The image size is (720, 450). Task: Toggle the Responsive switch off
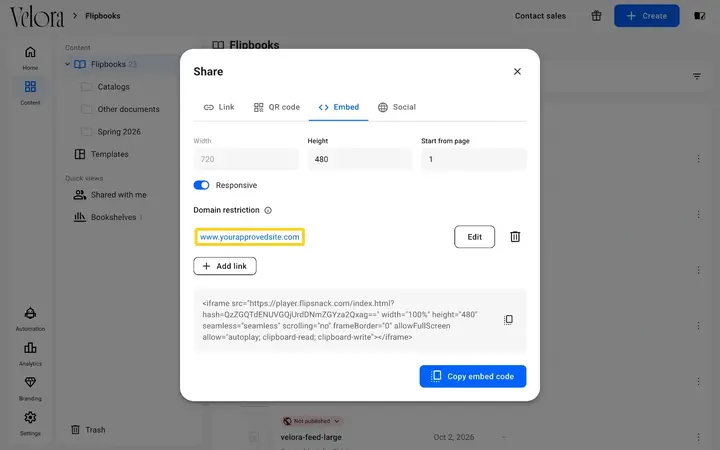click(x=201, y=185)
